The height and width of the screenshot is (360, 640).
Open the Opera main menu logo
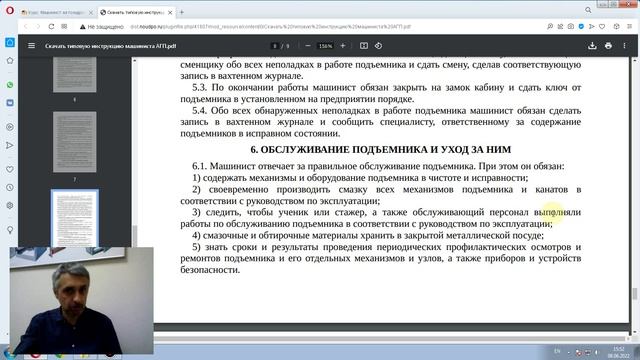10,11
